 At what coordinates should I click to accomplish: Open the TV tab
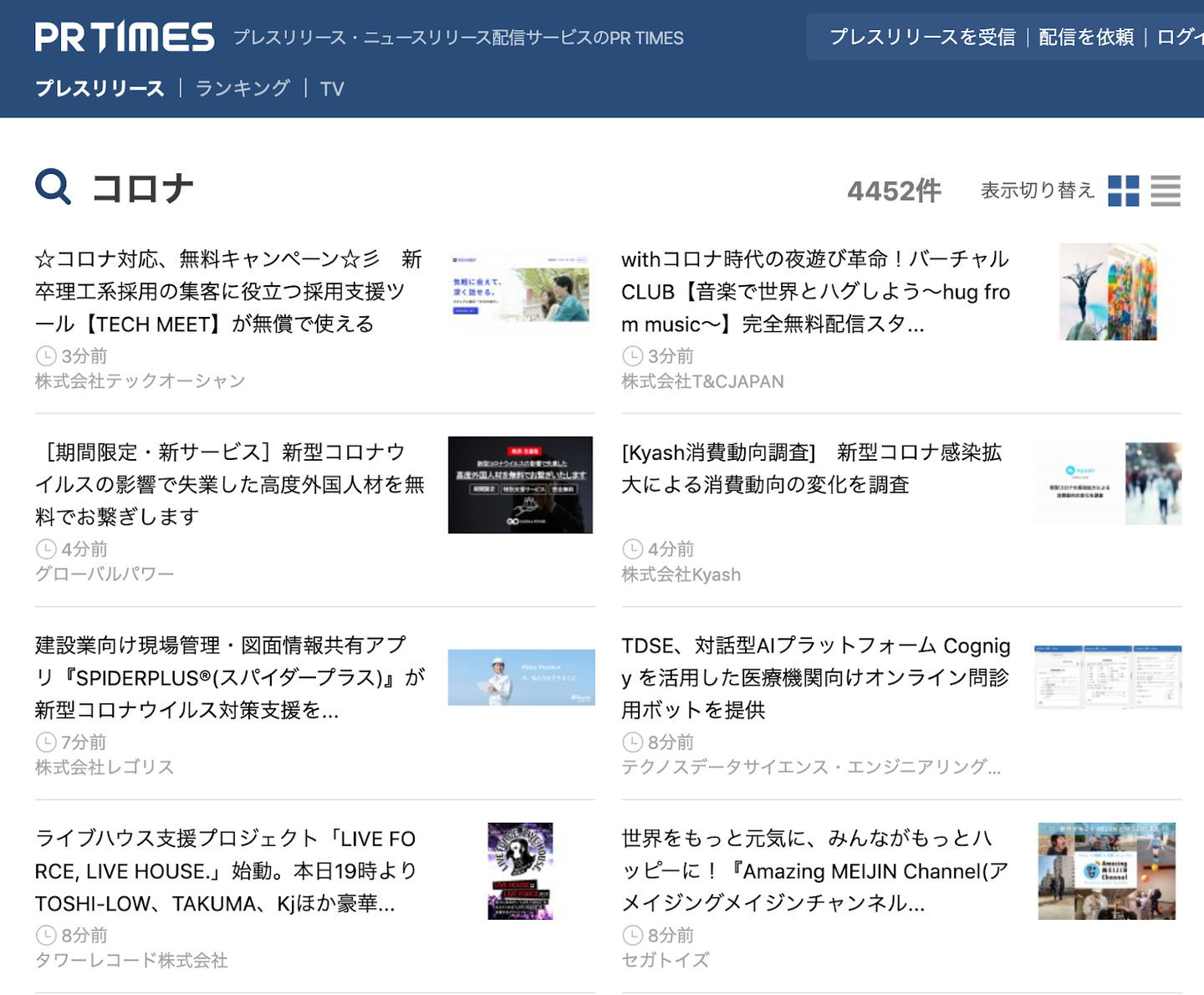click(x=332, y=89)
